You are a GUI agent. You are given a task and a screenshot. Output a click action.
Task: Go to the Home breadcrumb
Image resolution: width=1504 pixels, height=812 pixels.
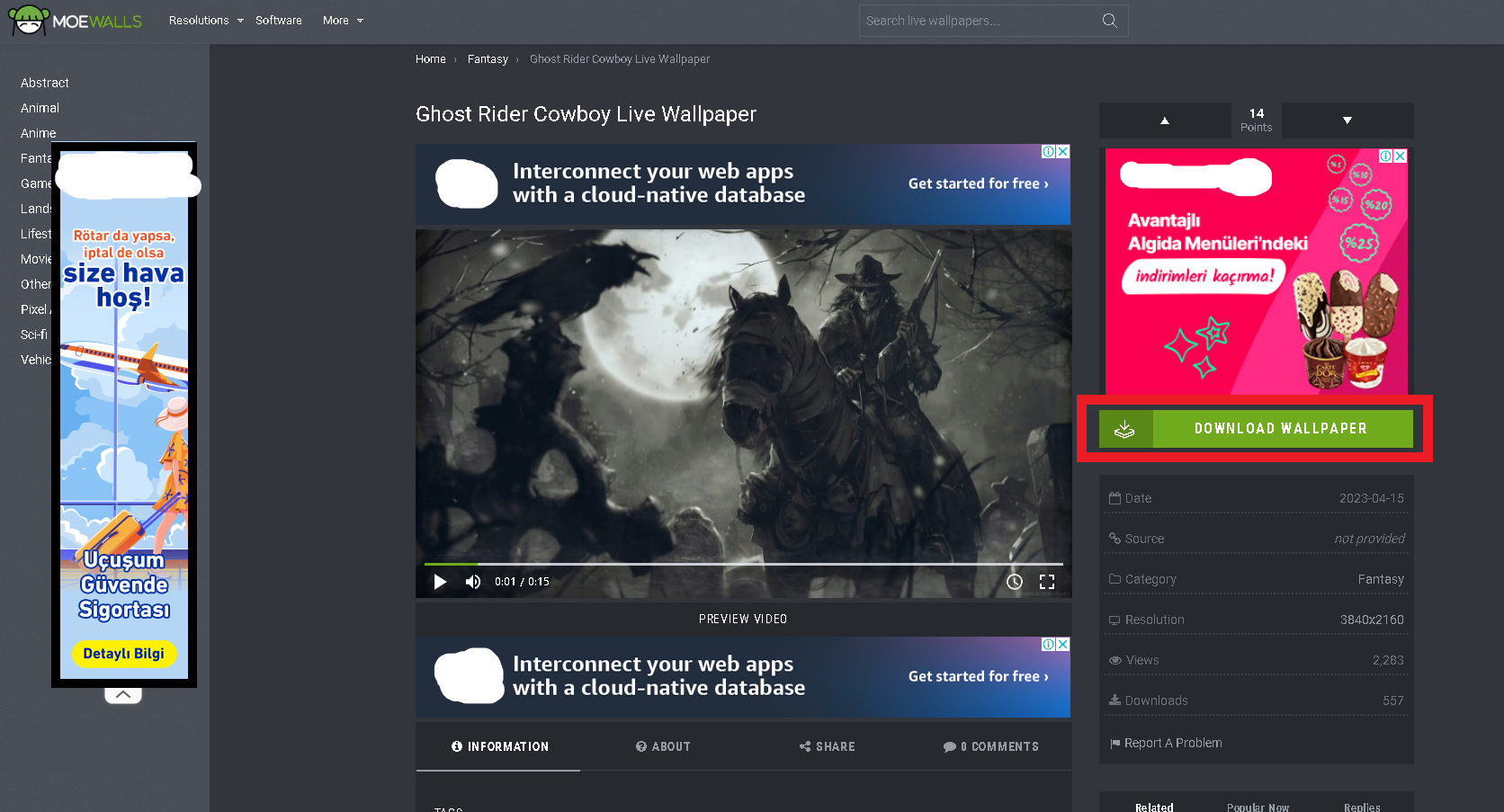coord(431,59)
